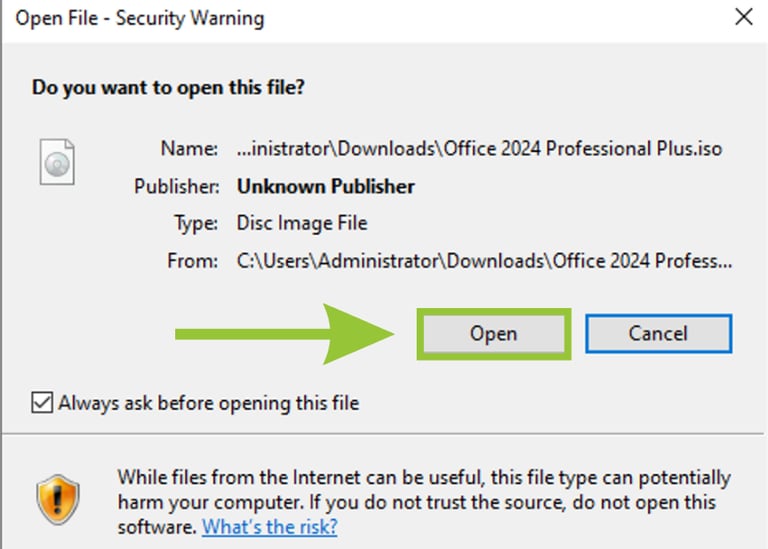The height and width of the screenshot is (549, 768).
Task: Click the disc image file icon
Action: pyautogui.click(x=57, y=162)
